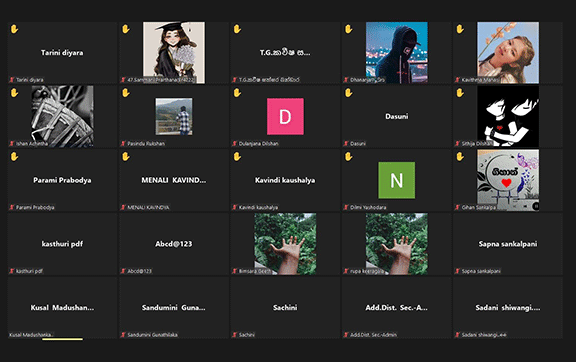Click muted mic icon beside Sachini label

click(235, 335)
